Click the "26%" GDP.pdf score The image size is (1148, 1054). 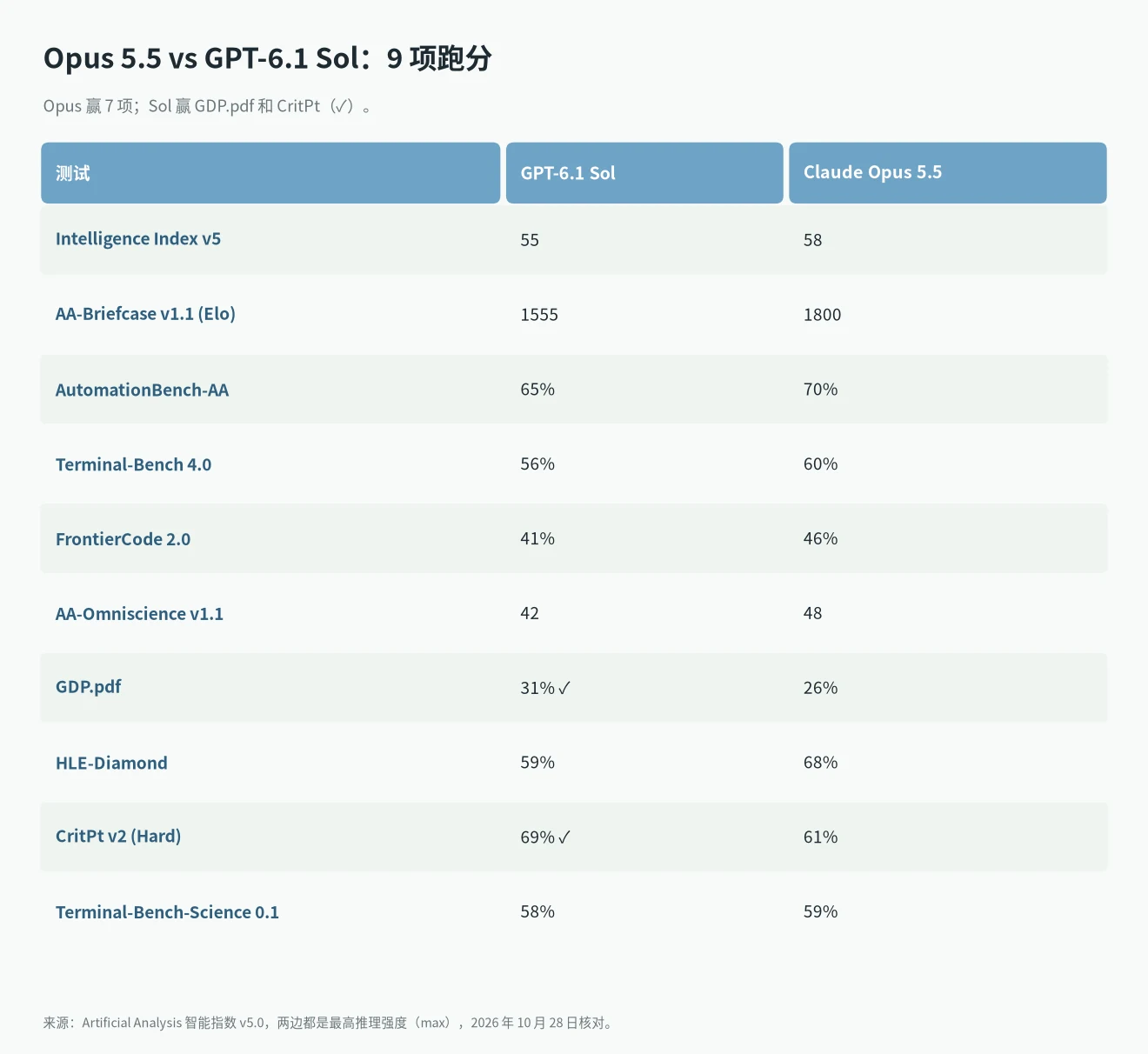(820, 688)
